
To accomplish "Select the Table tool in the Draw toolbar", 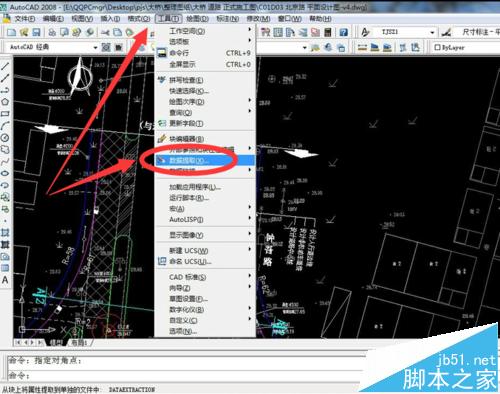I will tap(5, 268).
